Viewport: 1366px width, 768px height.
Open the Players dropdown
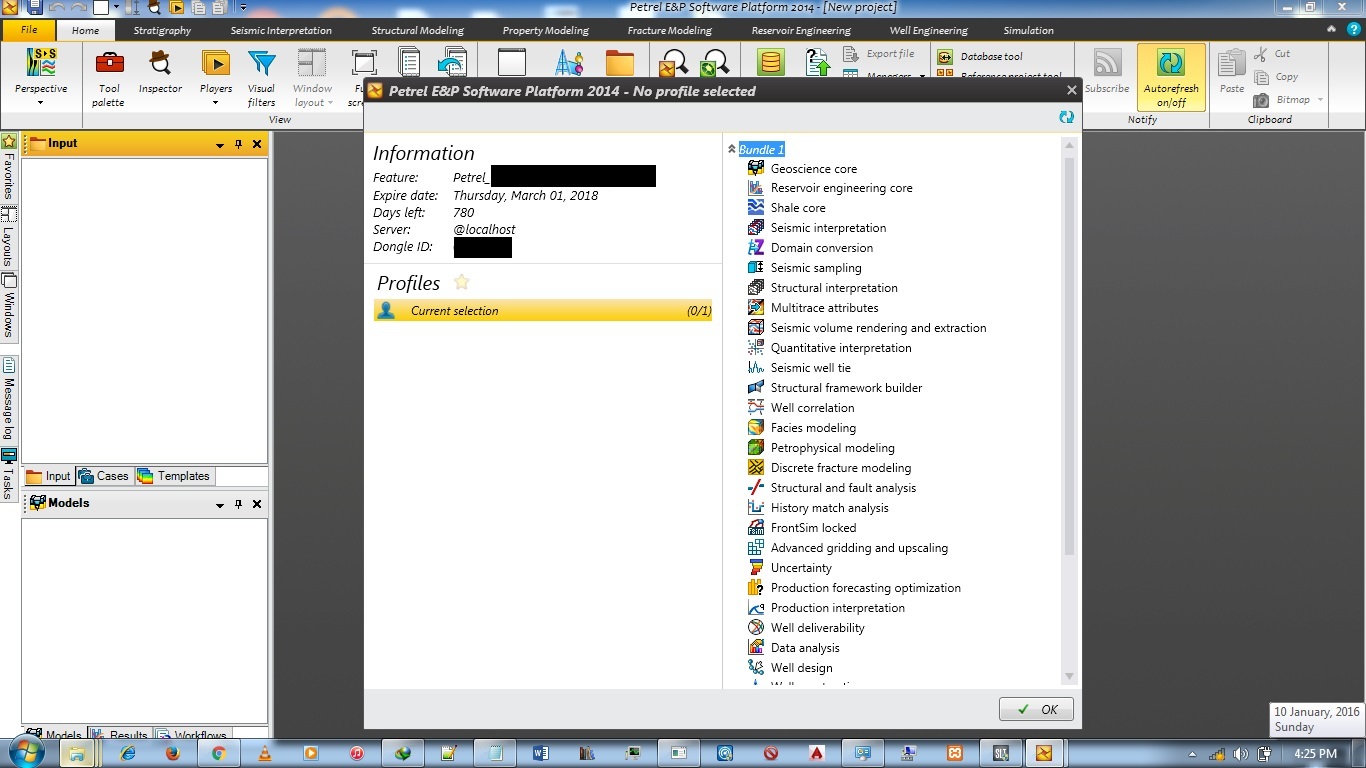[216, 78]
